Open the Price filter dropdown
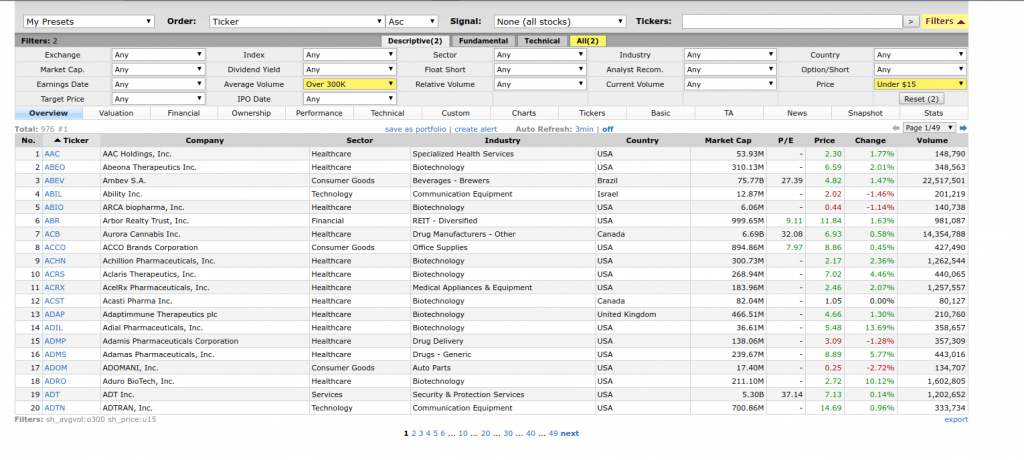 point(920,84)
